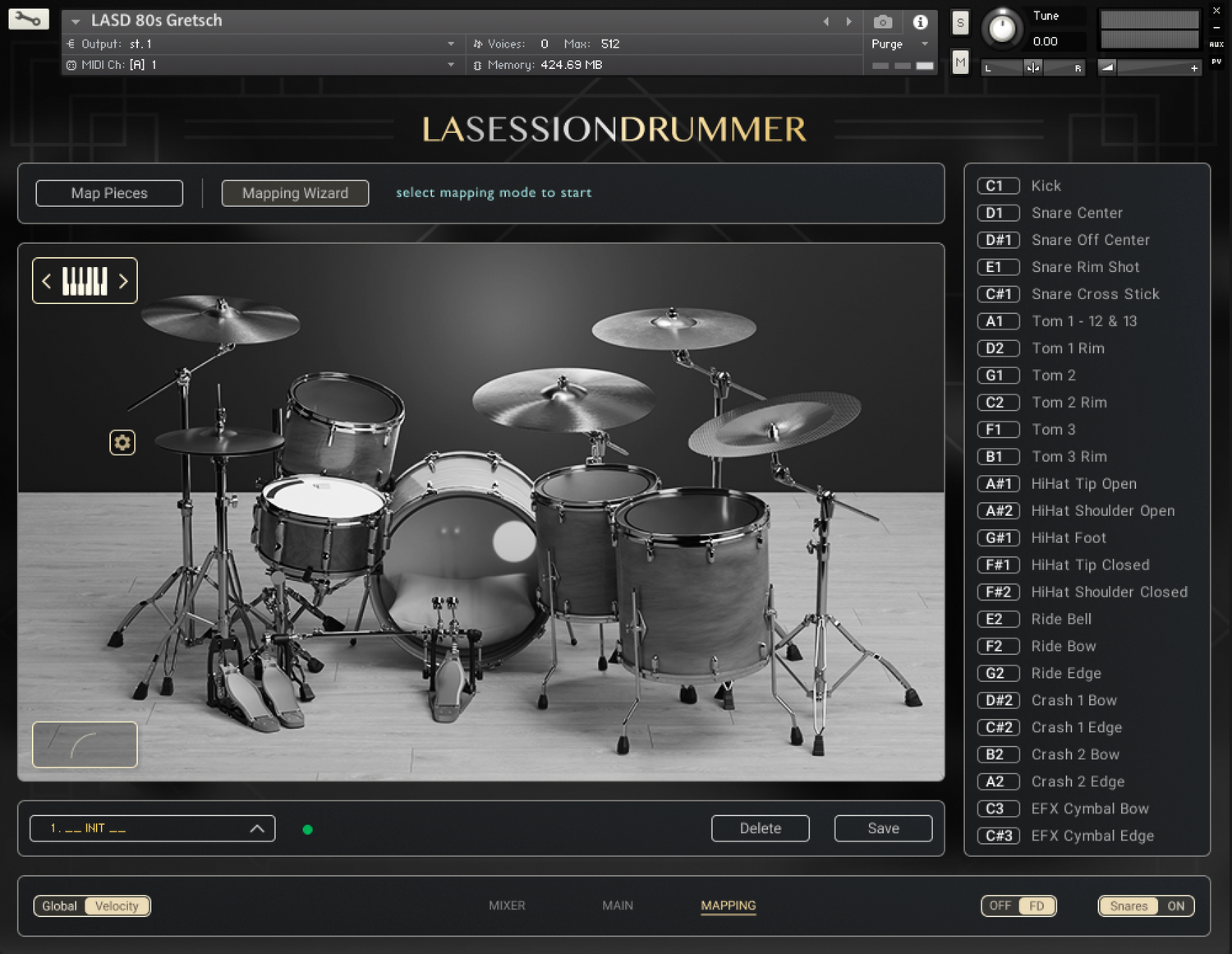Switch to the MIXER tab
This screenshot has width=1232, height=954.
point(507,906)
